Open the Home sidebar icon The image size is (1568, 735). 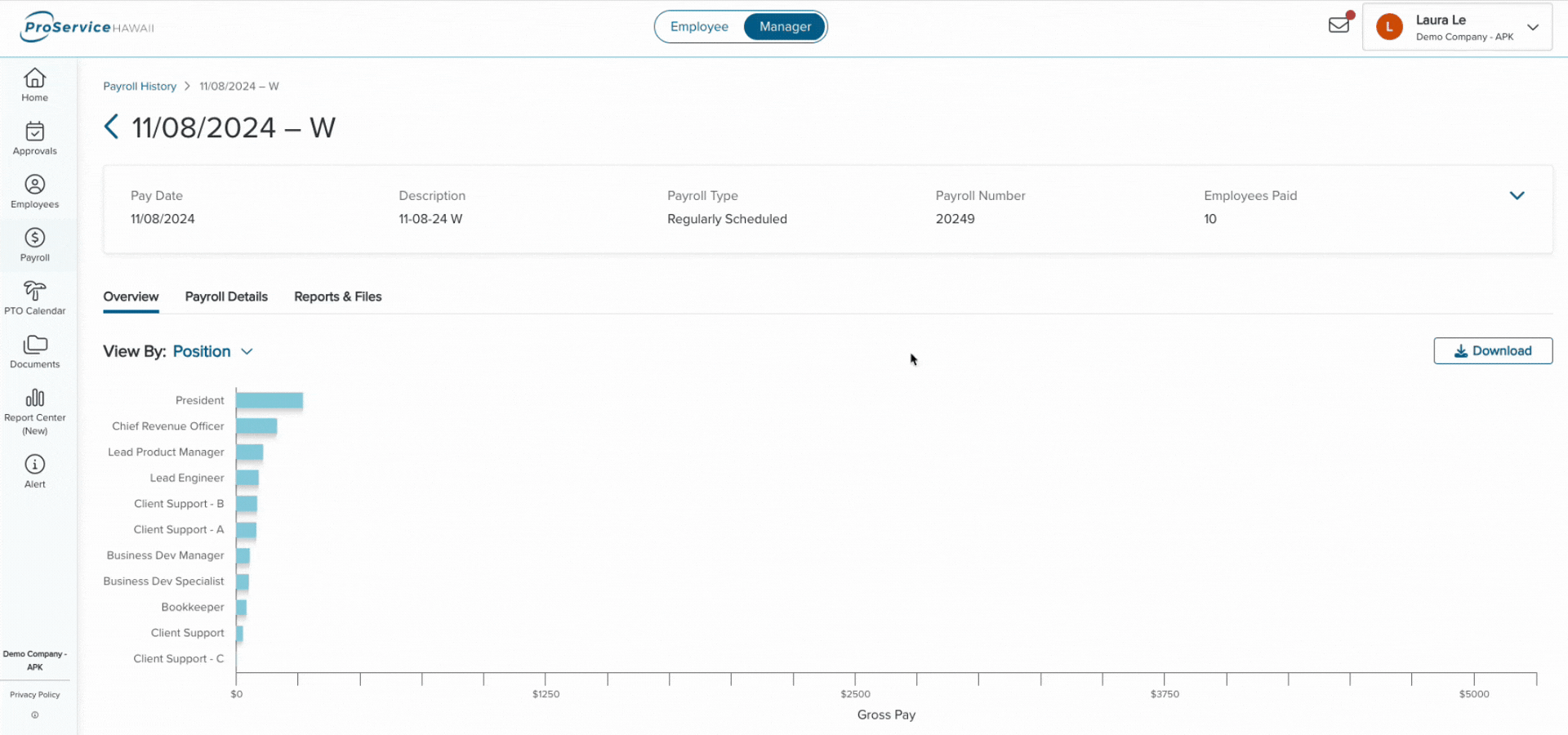pos(34,78)
